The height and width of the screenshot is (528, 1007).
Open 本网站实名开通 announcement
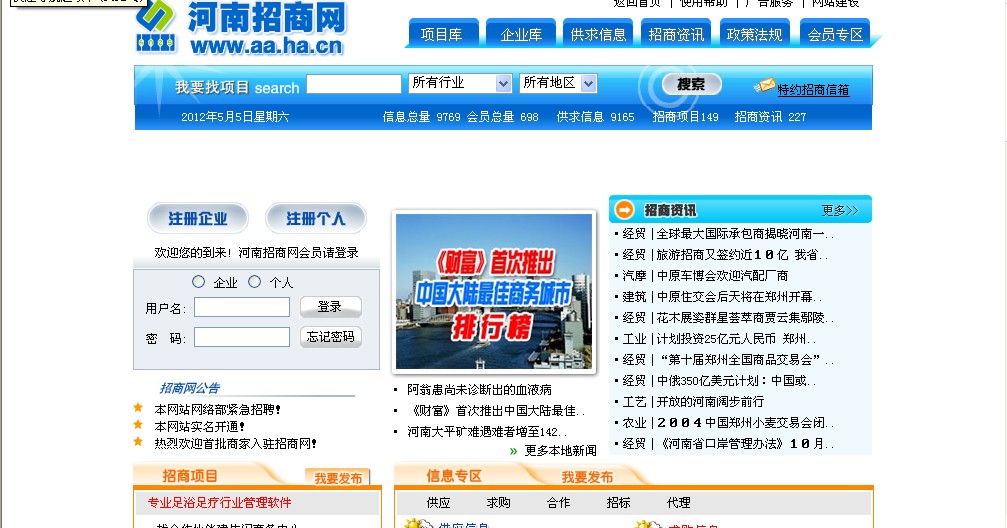[x=199, y=427]
